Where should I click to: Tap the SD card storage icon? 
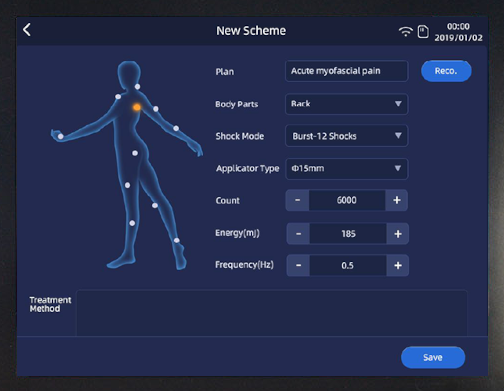pyautogui.click(x=423, y=32)
